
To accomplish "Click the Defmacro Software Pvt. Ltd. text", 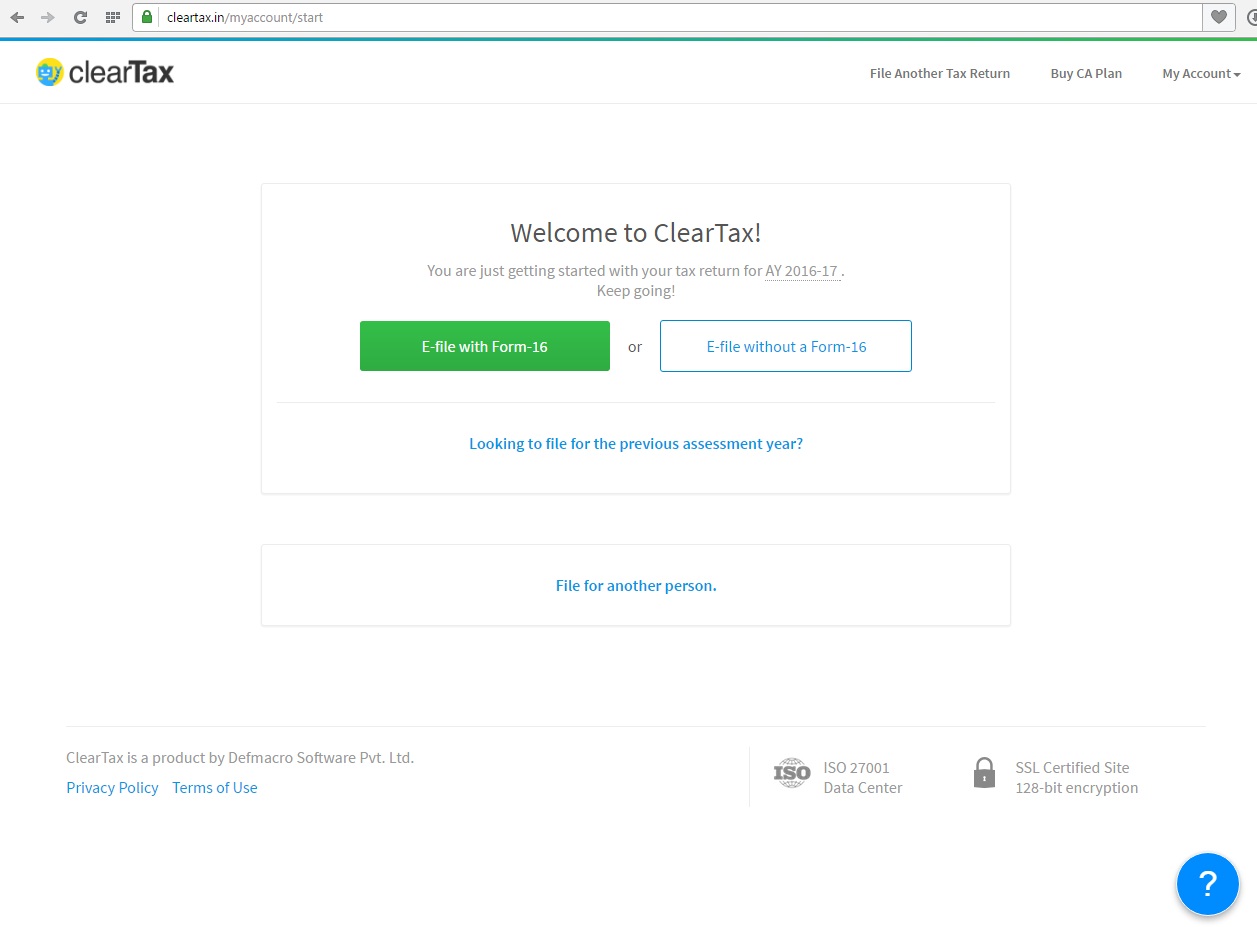I will click(x=321, y=757).
